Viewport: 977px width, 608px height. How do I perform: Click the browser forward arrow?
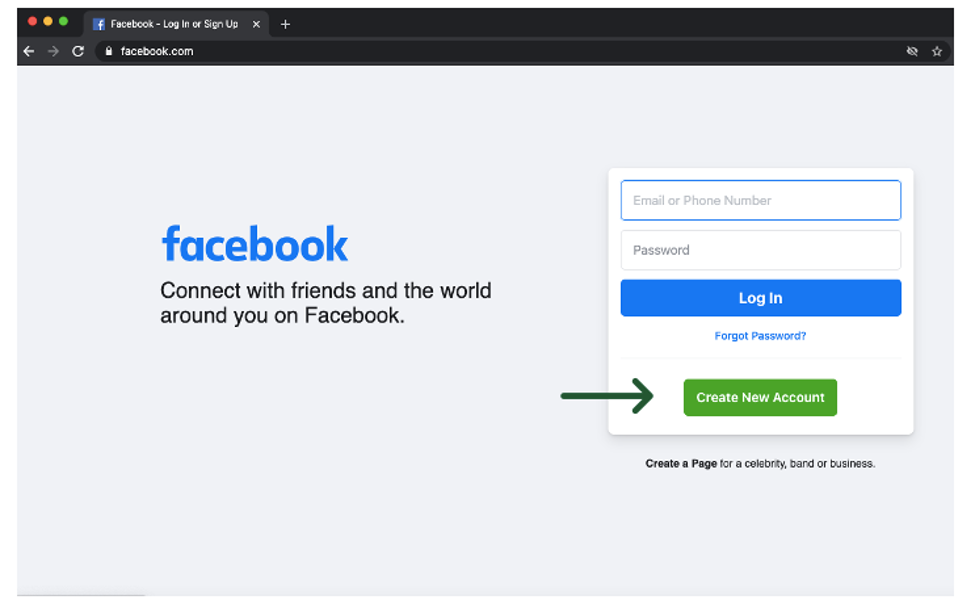(54, 51)
